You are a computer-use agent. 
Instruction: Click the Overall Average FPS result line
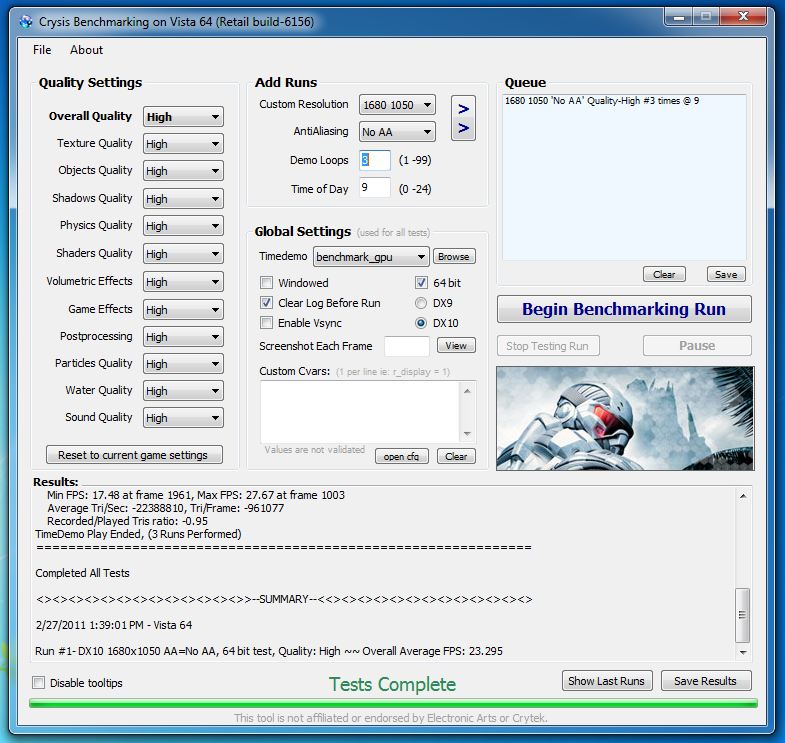[269, 651]
